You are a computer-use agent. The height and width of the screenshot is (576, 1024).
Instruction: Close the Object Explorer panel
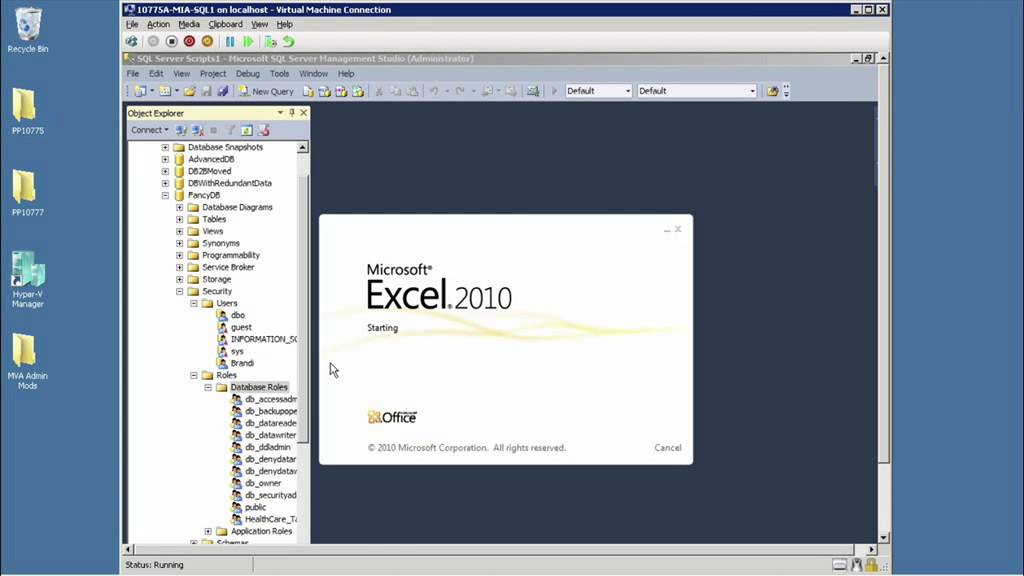[x=304, y=113]
